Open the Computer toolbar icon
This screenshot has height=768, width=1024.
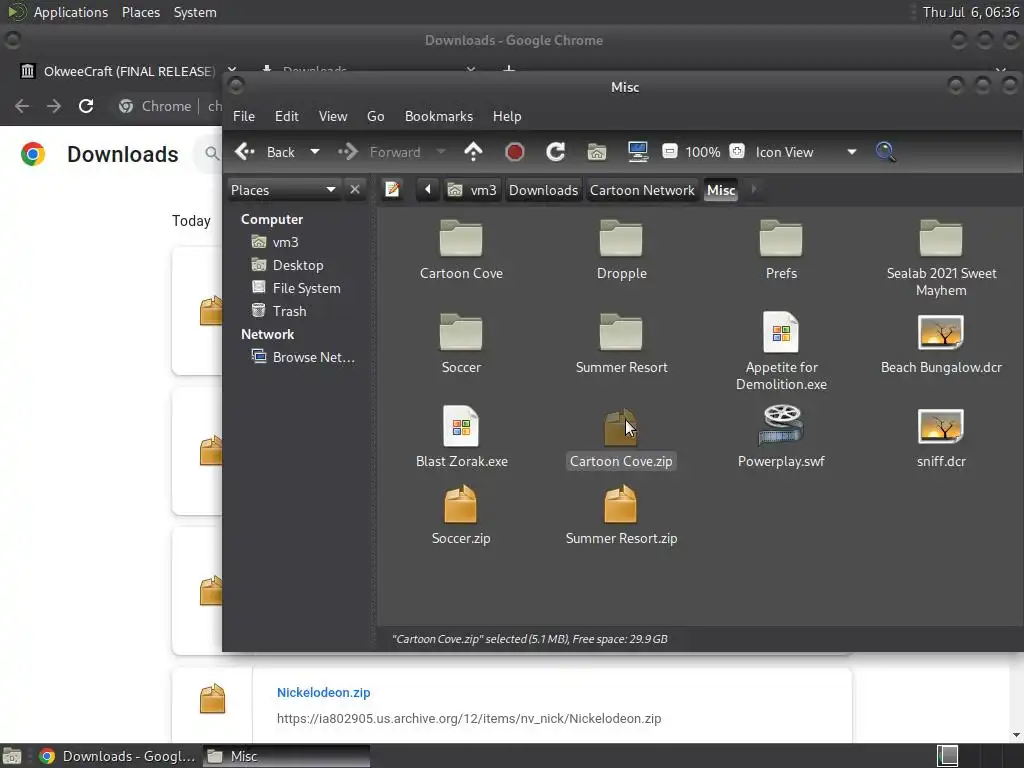point(637,152)
